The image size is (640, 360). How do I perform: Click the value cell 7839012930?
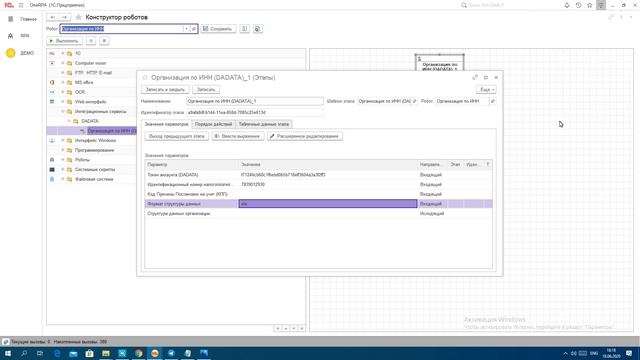coord(328,184)
